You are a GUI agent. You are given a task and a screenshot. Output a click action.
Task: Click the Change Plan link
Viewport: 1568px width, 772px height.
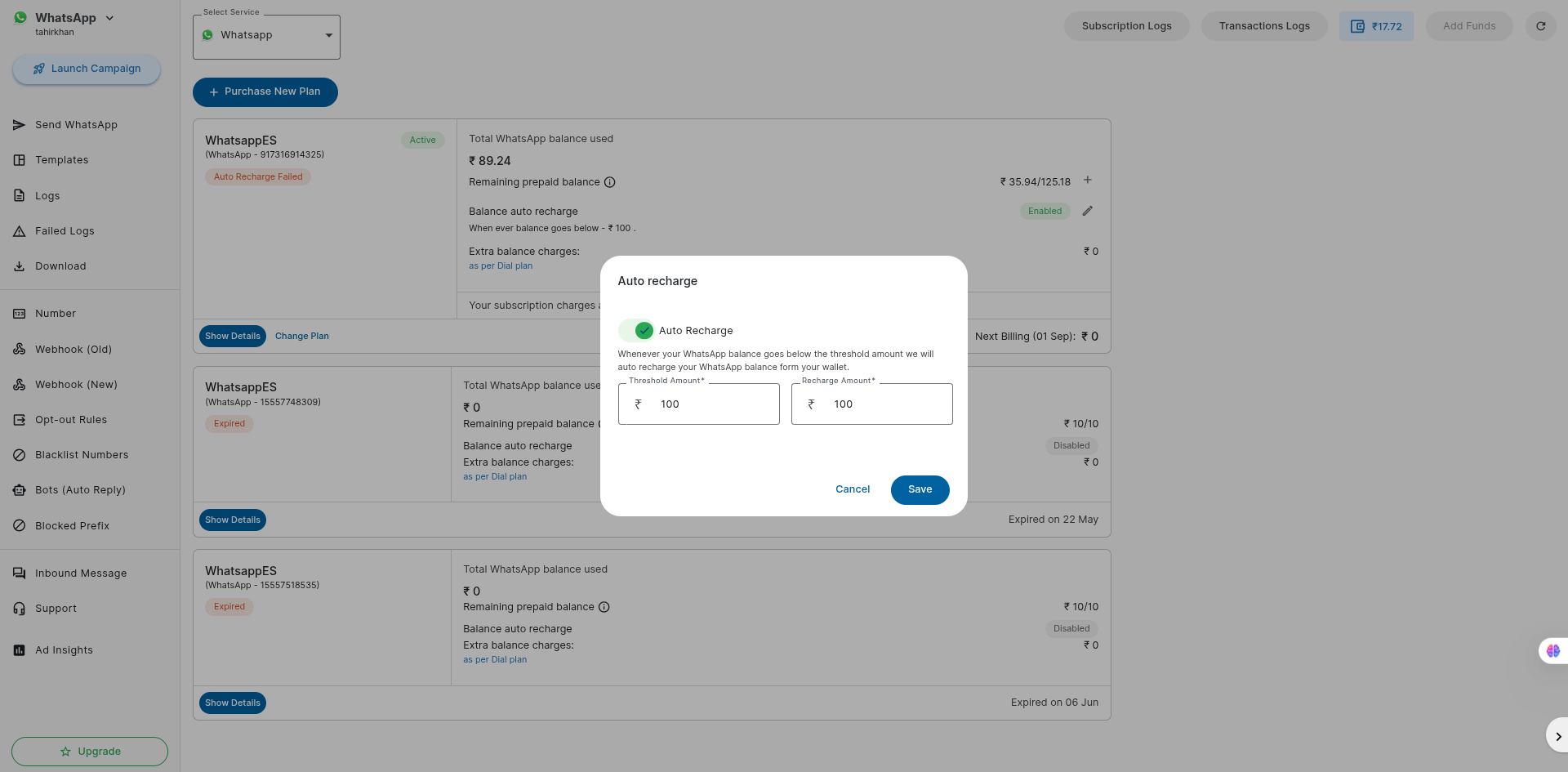click(302, 337)
